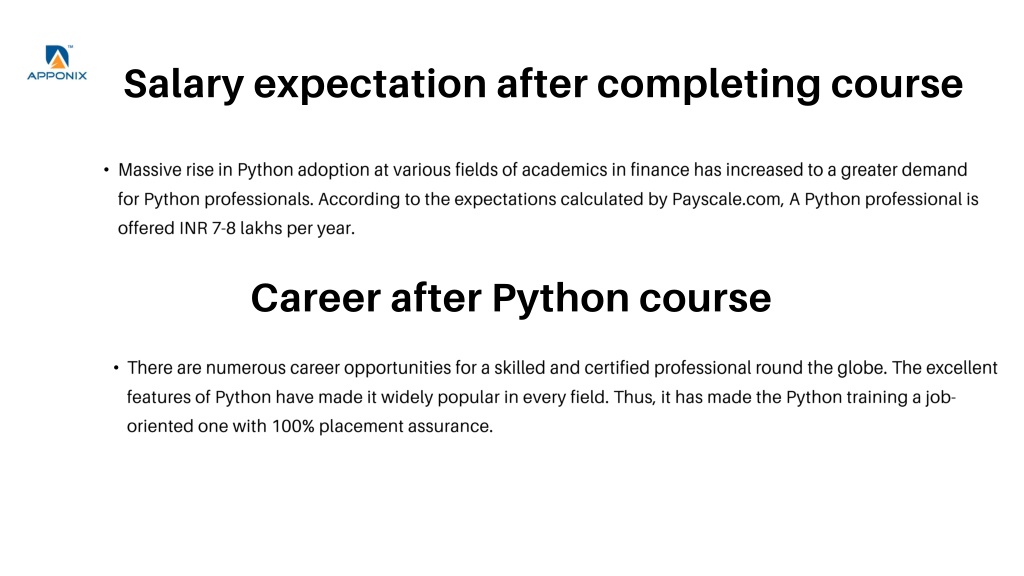Click the word Python in the Career heading
The height and width of the screenshot is (576, 1024).
[x=560, y=298]
